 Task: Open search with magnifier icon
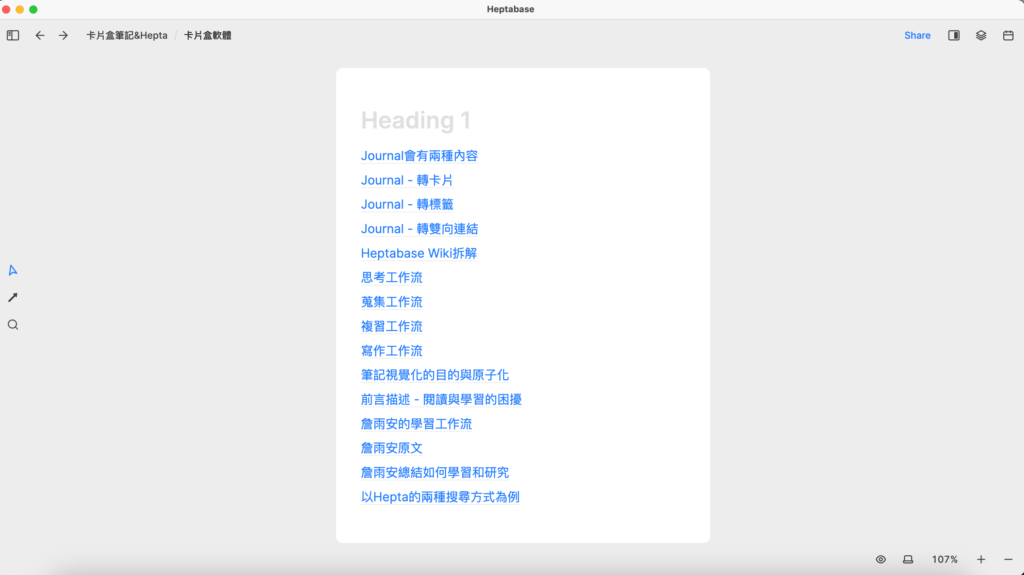tap(13, 325)
